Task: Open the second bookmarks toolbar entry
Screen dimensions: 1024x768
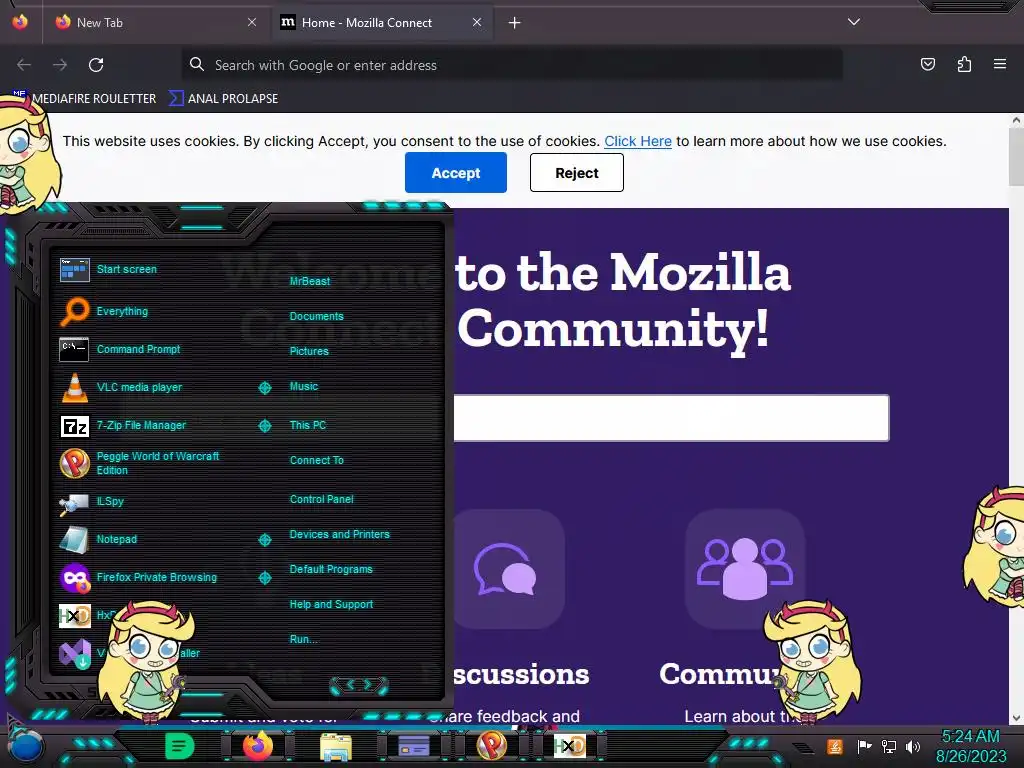Action: tap(224, 99)
